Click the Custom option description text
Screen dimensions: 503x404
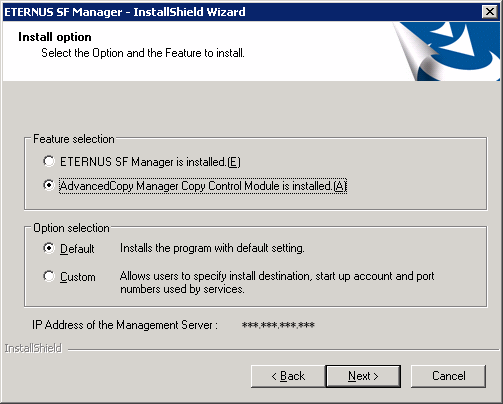click(x=277, y=282)
